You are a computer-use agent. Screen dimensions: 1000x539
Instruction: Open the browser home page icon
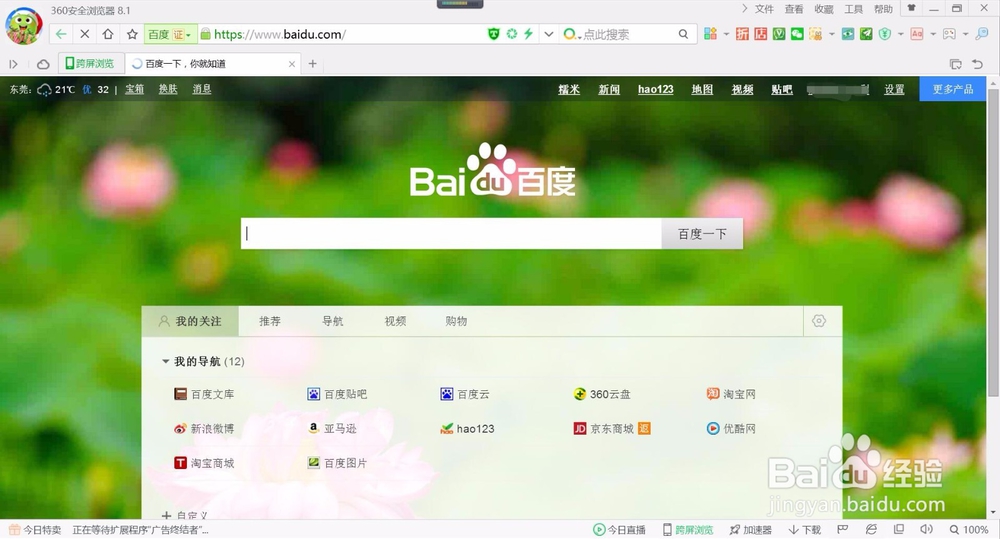pyautogui.click(x=108, y=34)
